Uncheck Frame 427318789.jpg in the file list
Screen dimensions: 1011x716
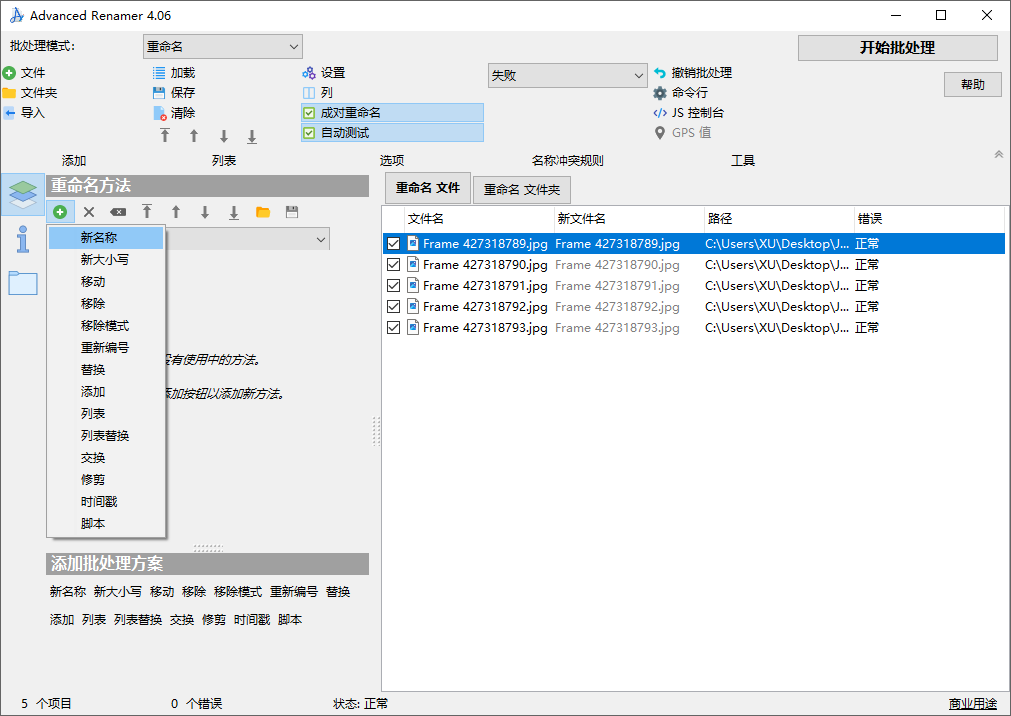point(393,243)
